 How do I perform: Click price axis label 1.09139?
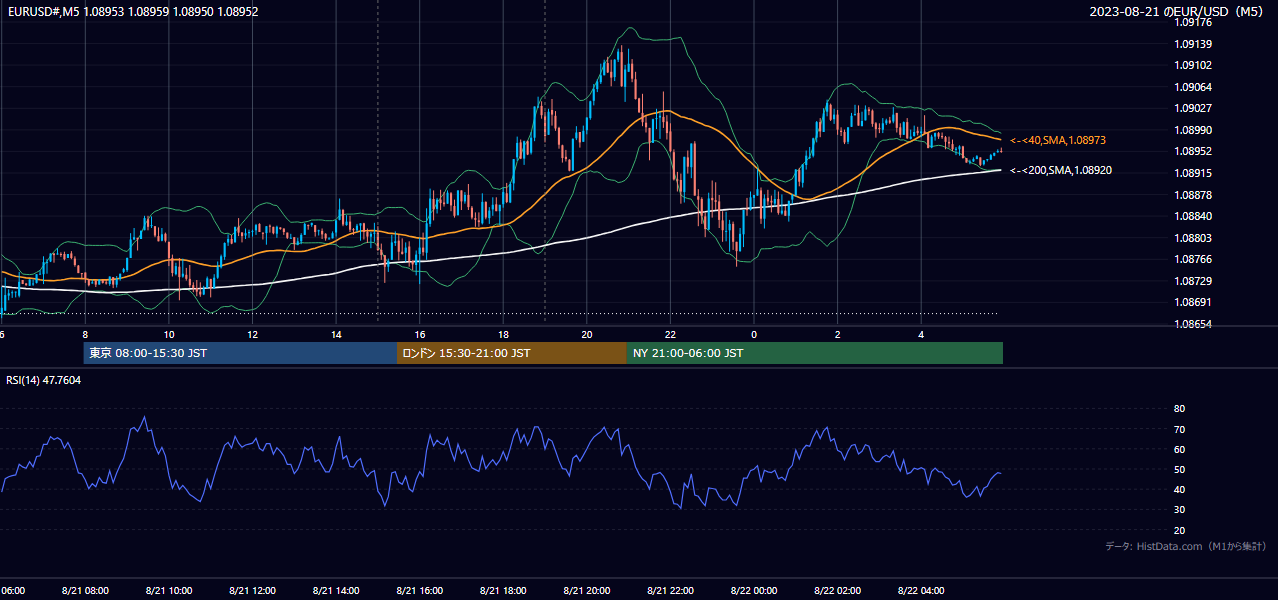pos(1193,44)
